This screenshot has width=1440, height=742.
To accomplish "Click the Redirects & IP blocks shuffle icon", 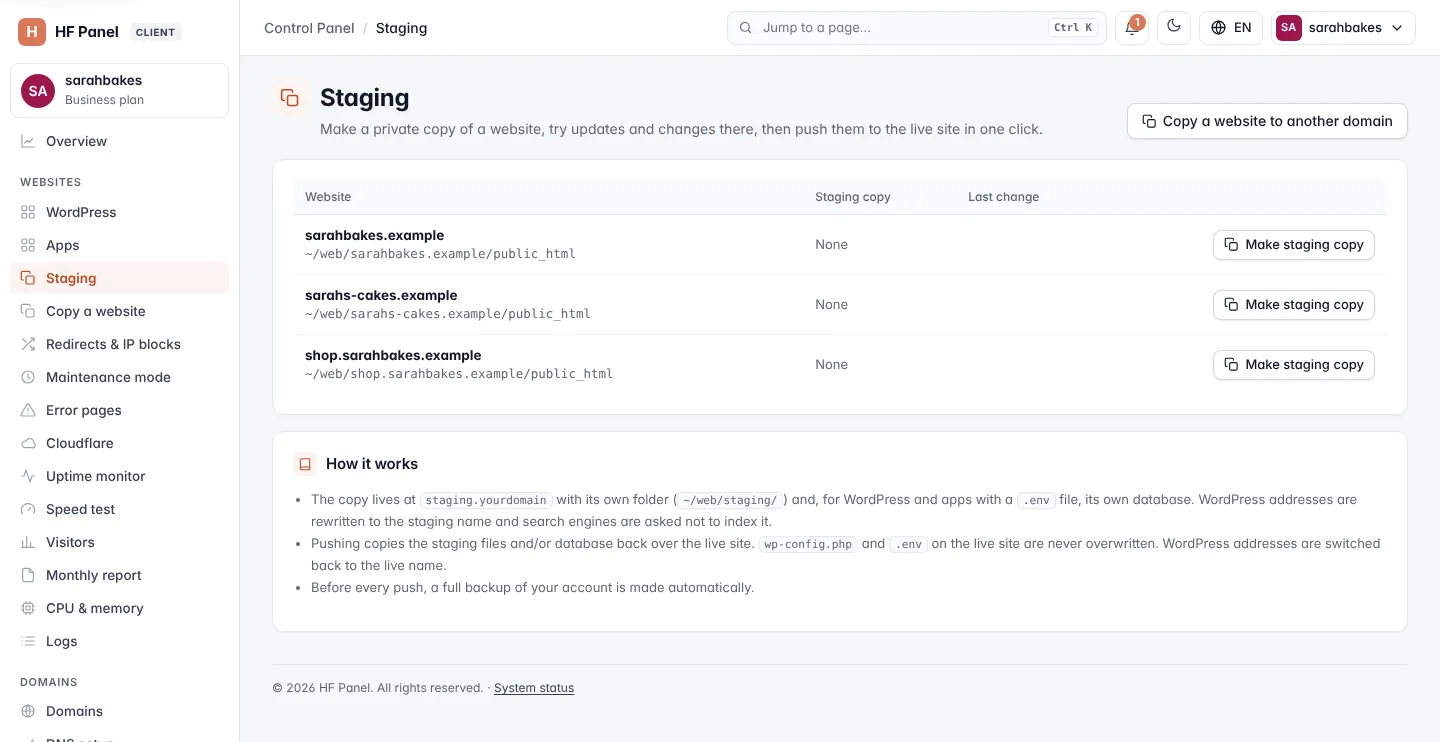I will click(x=28, y=344).
